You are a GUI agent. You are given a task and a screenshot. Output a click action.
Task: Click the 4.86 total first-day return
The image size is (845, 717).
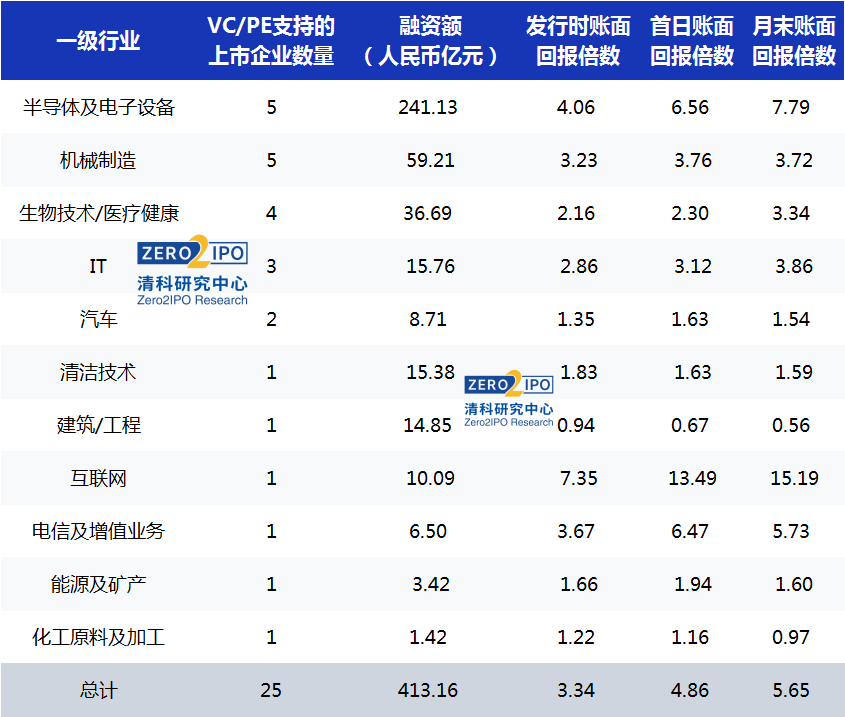[690, 690]
